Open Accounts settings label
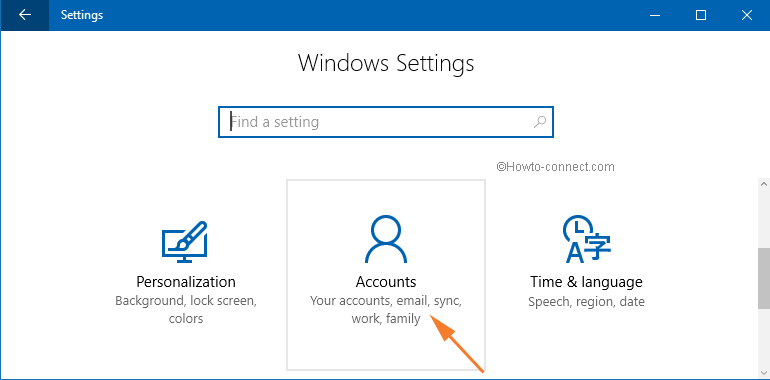The width and height of the screenshot is (770, 380). tap(386, 282)
